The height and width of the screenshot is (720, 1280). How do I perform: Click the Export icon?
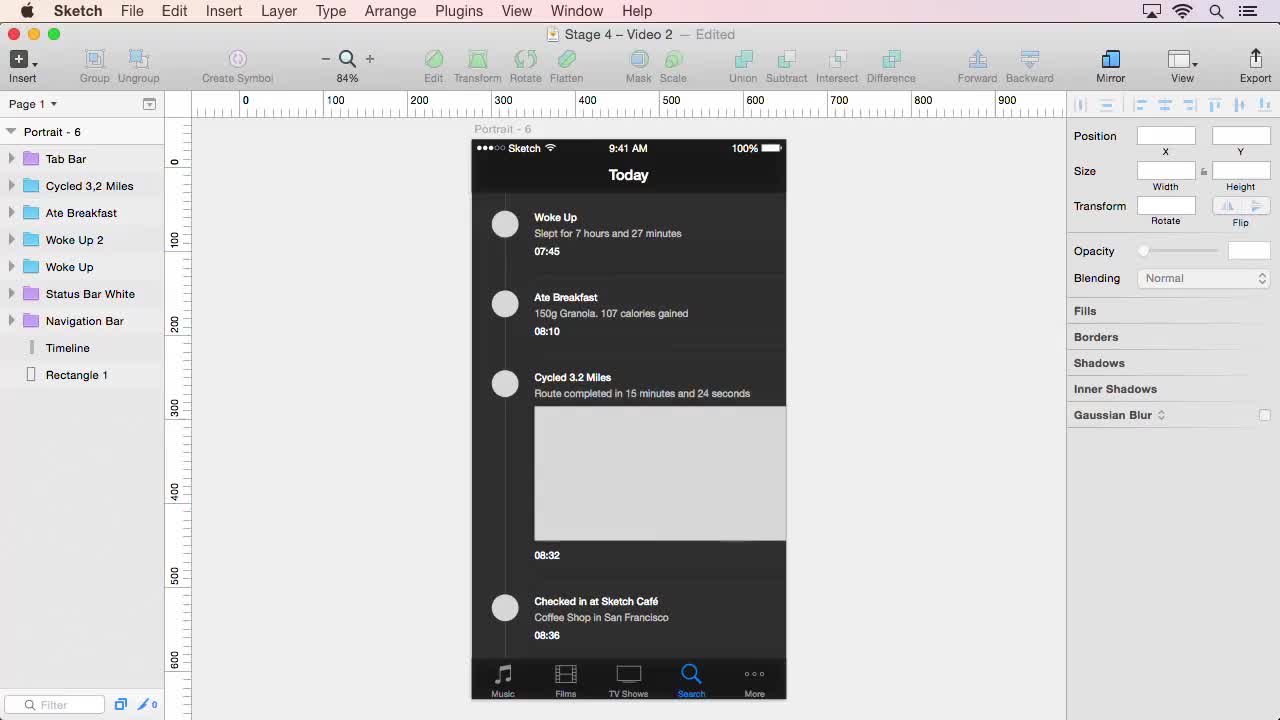tap(1256, 59)
